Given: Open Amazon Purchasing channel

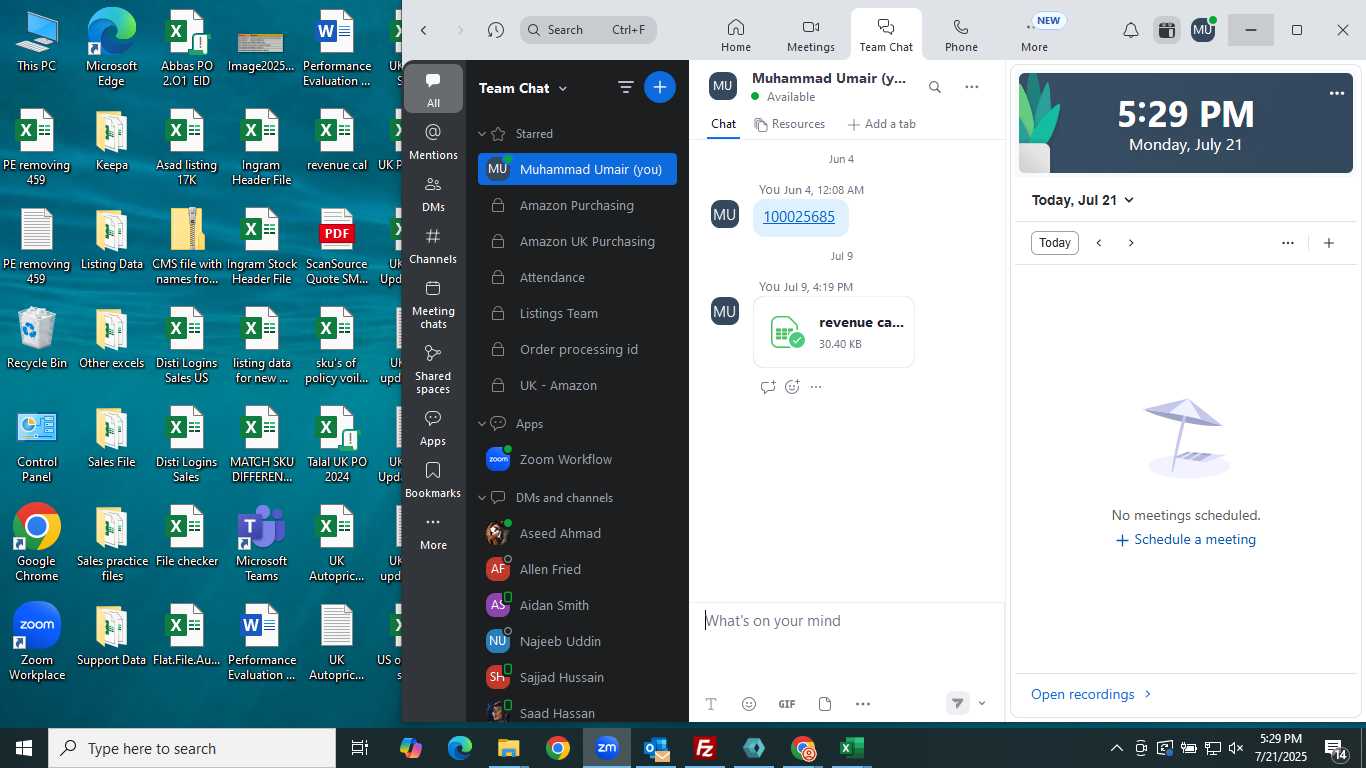Looking at the screenshot, I should pyautogui.click(x=577, y=205).
